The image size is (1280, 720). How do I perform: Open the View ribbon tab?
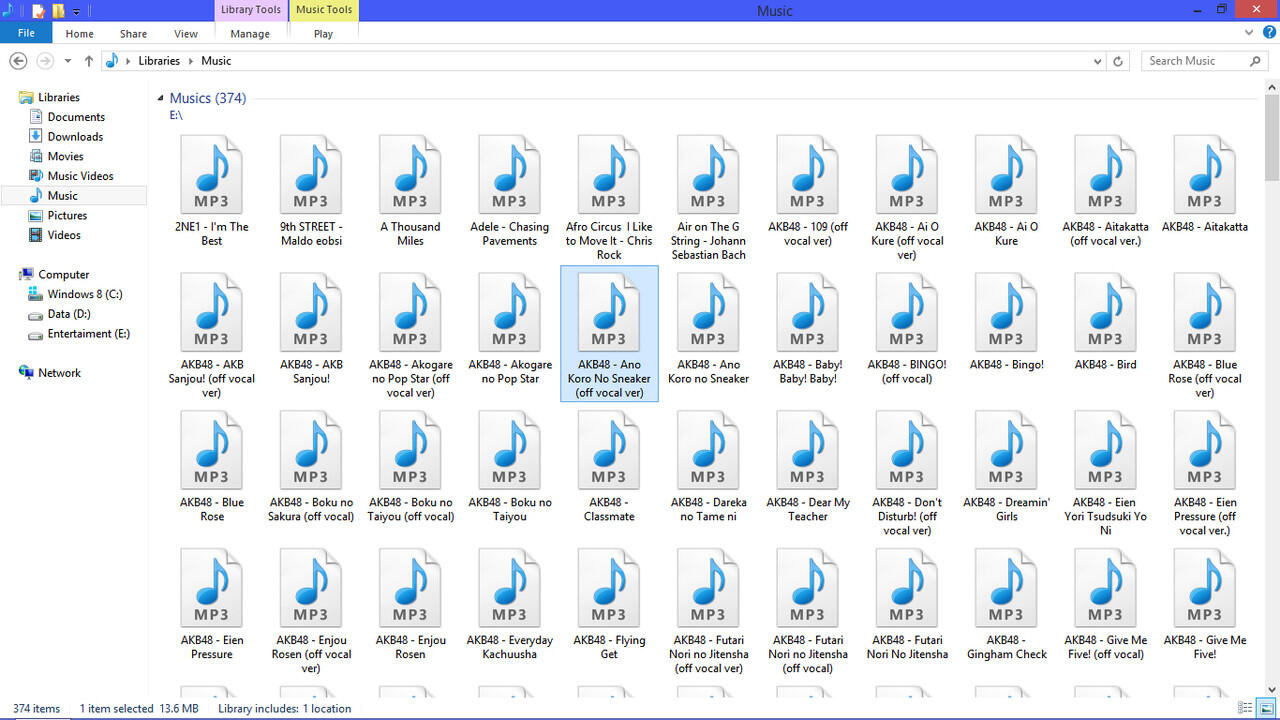point(186,33)
